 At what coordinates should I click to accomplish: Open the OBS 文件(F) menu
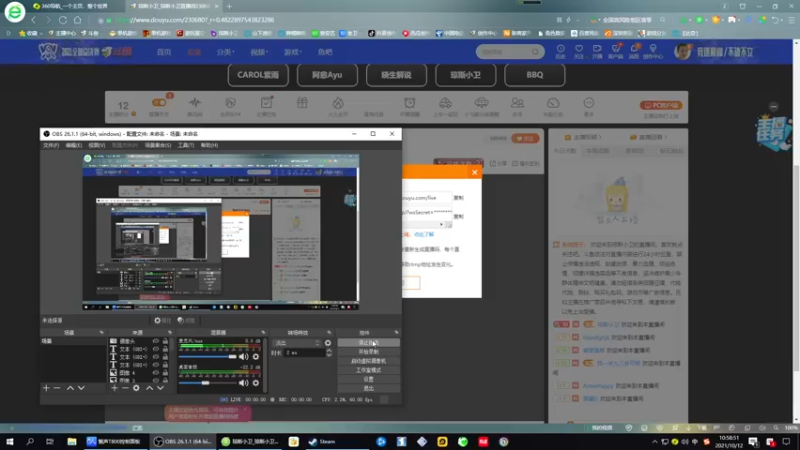pyautogui.click(x=51, y=145)
